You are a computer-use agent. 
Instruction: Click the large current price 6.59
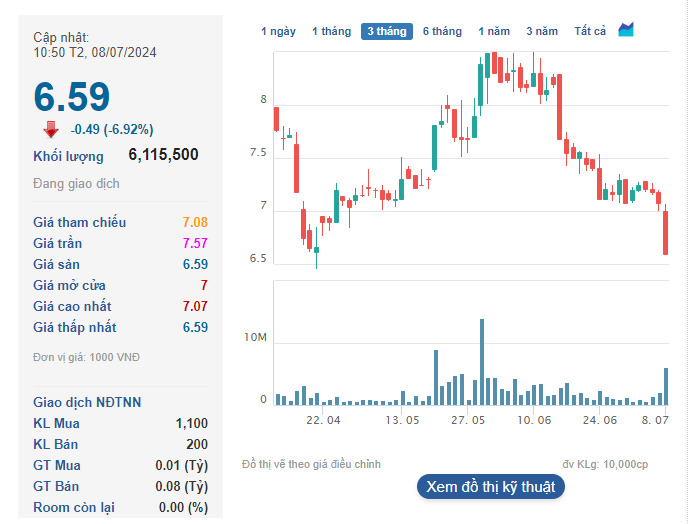click(x=72, y=97)
